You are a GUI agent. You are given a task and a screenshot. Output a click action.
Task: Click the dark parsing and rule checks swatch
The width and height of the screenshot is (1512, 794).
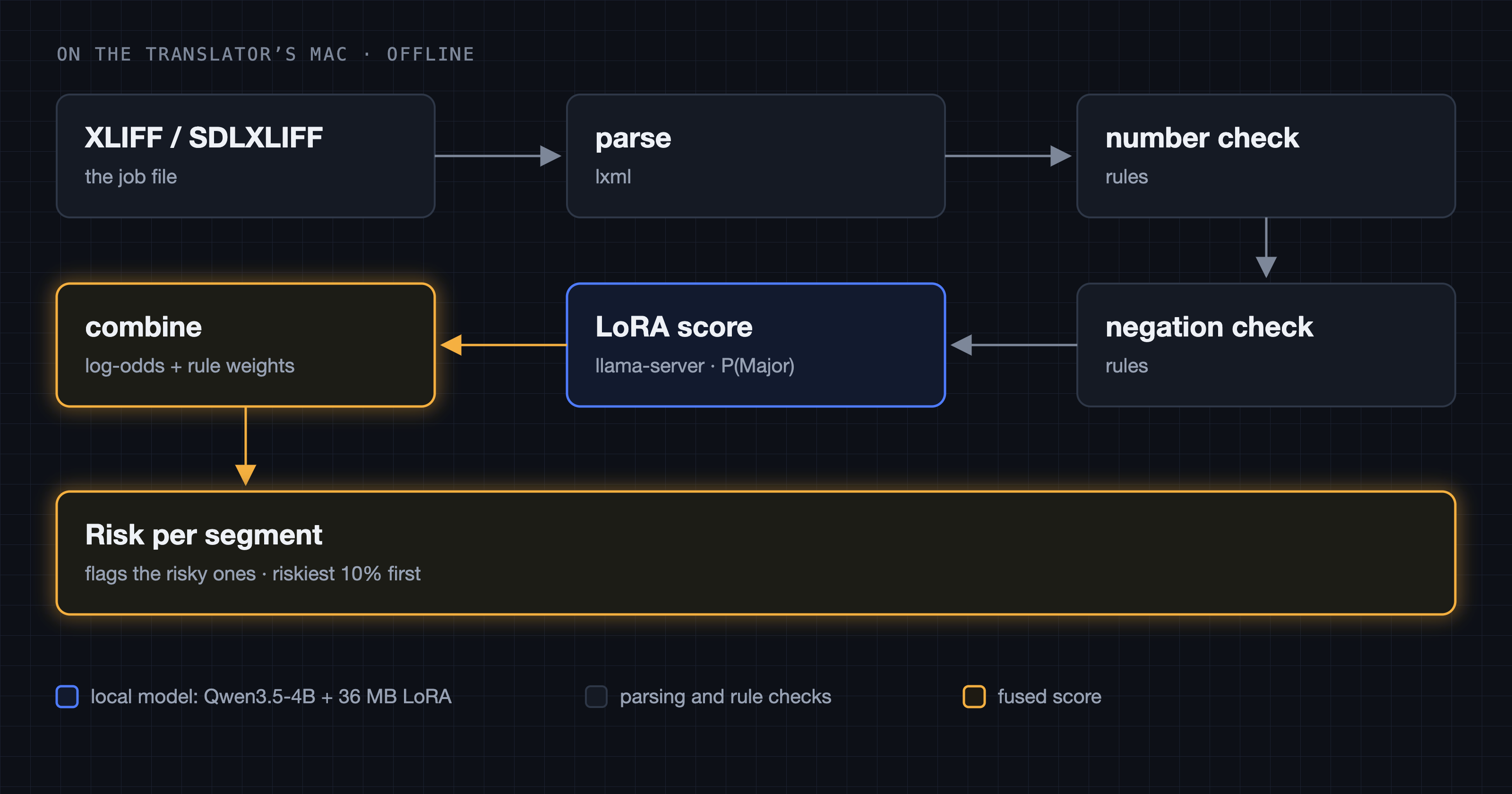pos(596,697)
